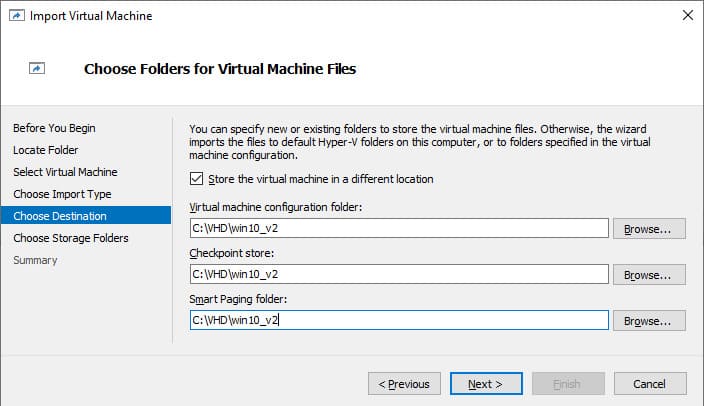Click the Summary step in sidebar
Viewport: 704px width, 406px height.
[35, 260]
